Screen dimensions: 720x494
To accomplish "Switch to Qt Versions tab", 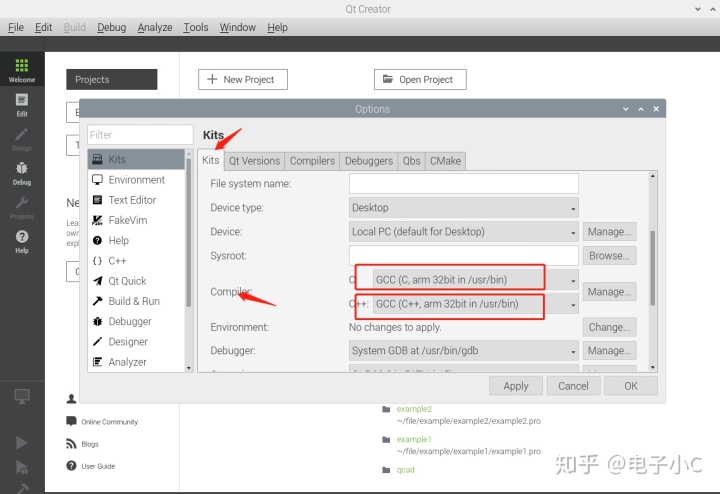I will [254, 161].
